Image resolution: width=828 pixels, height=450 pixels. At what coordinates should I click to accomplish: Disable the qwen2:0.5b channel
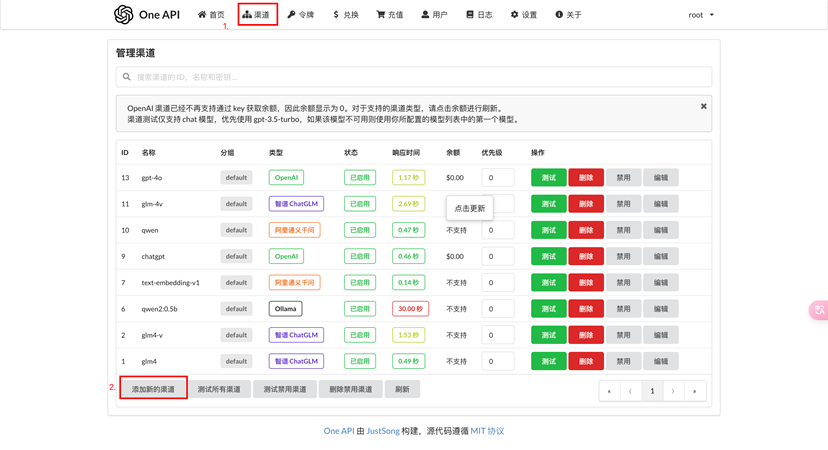click(623, 309)
